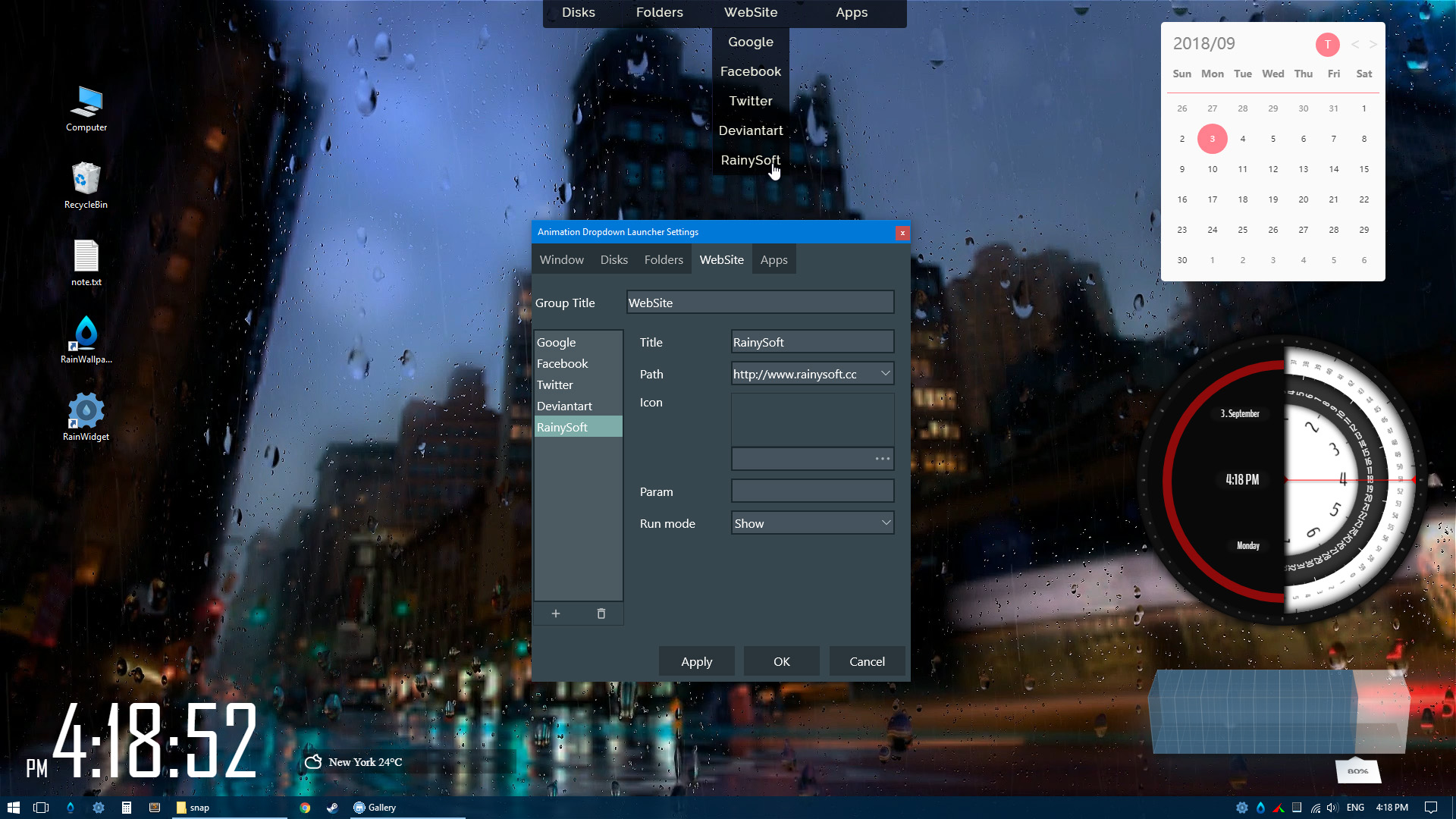Open the Recycle Bin

click(86, 182)
